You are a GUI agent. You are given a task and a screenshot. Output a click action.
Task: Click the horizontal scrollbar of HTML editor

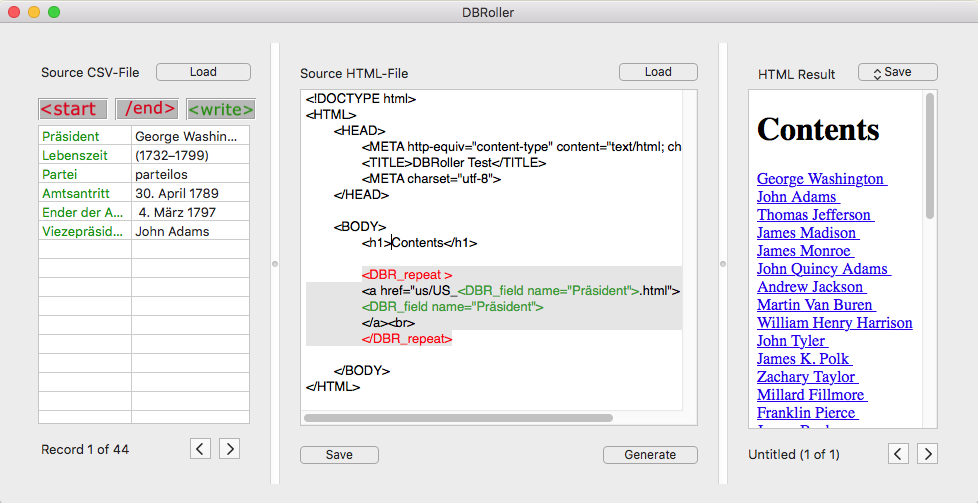[458, 418]
